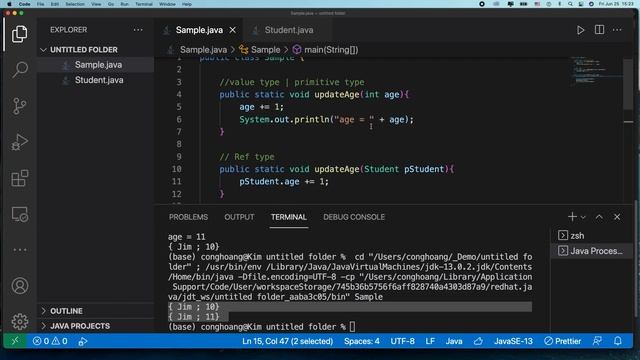Close the Sample.java editor tab
Screen dimensions: 640x360
(x=233, y=30)
